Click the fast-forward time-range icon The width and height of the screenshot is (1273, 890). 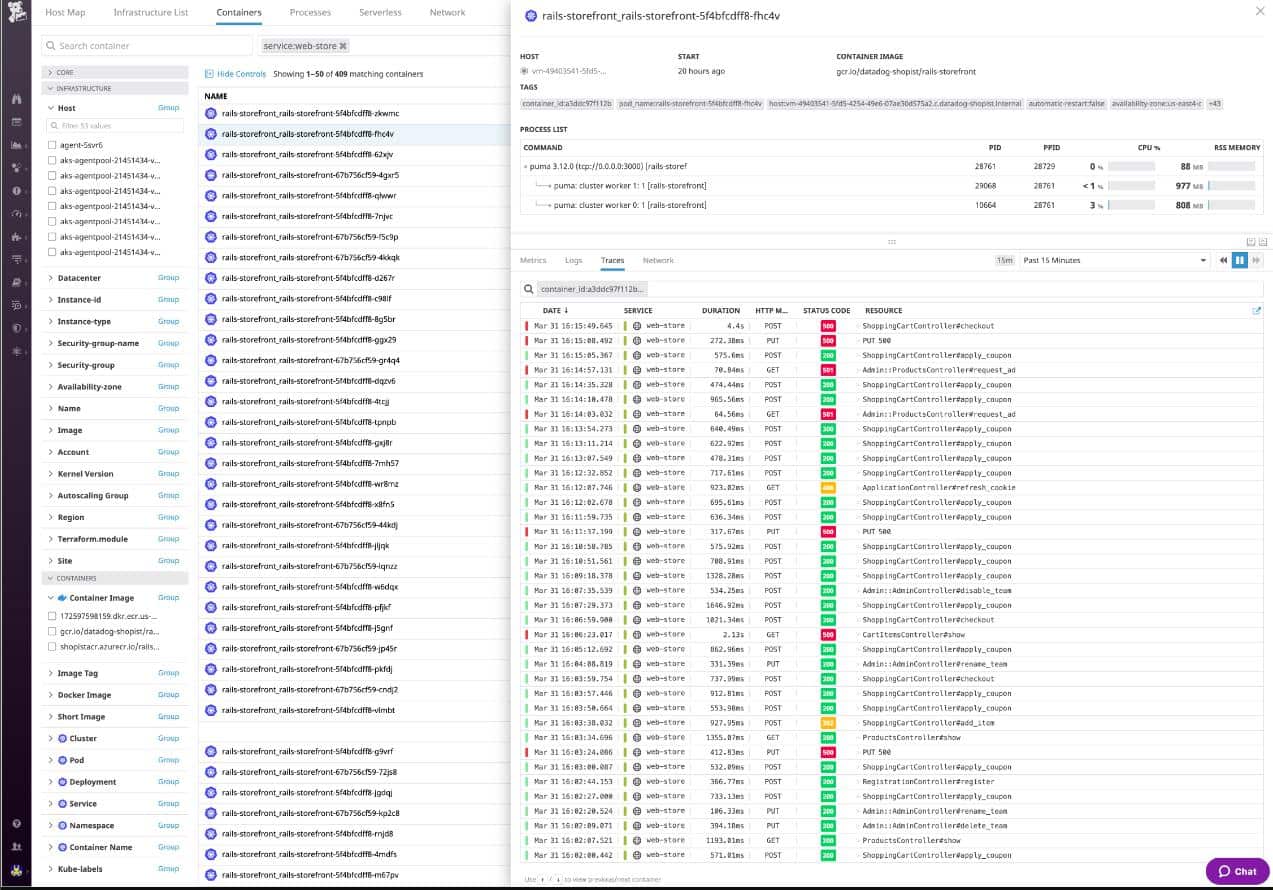[1256, 260]
